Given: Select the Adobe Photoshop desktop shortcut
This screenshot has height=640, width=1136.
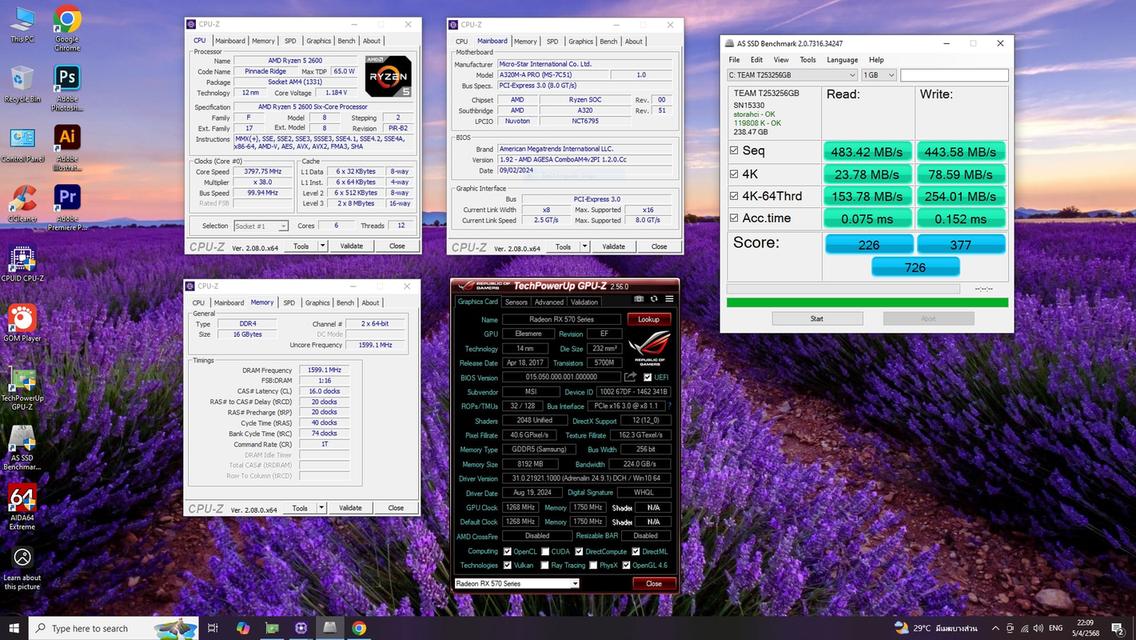Looking at the screenshot, I should [67, 88].
